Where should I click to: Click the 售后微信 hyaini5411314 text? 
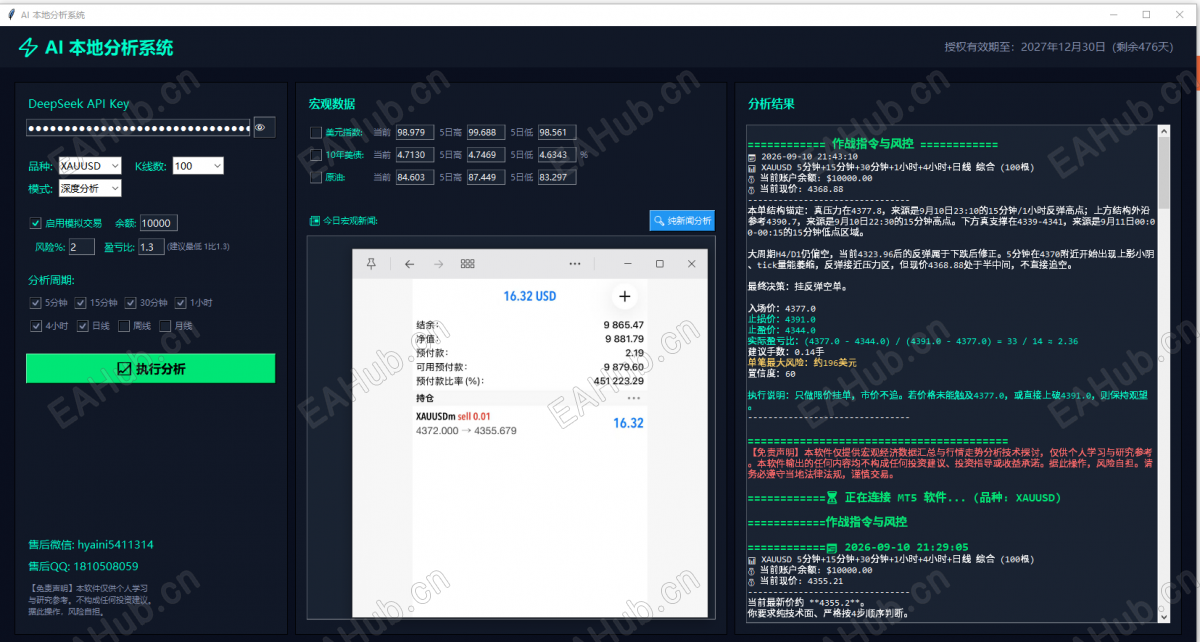pyautogui.click(x=91, y=545)
